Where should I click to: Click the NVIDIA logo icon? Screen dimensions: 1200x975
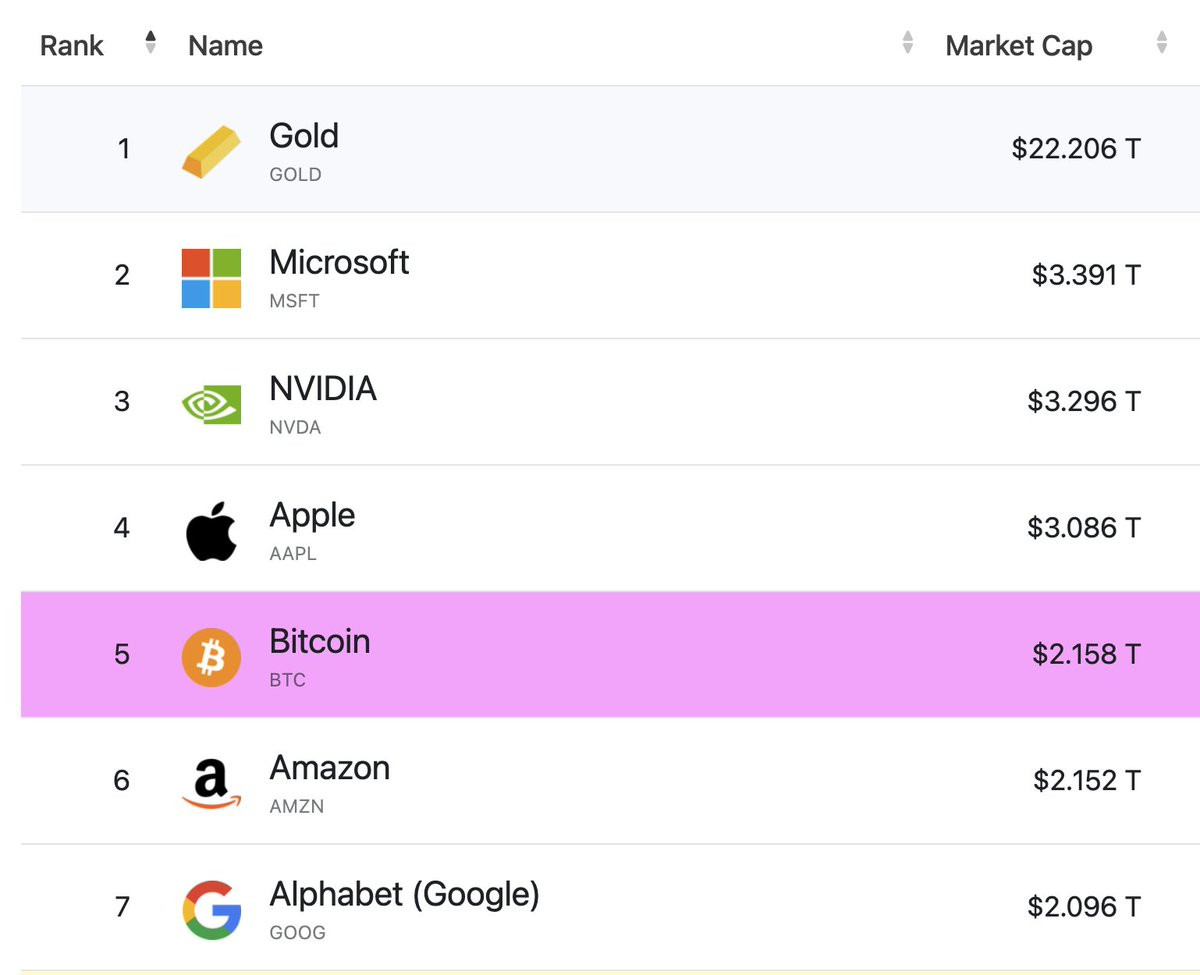click(211, 403)
